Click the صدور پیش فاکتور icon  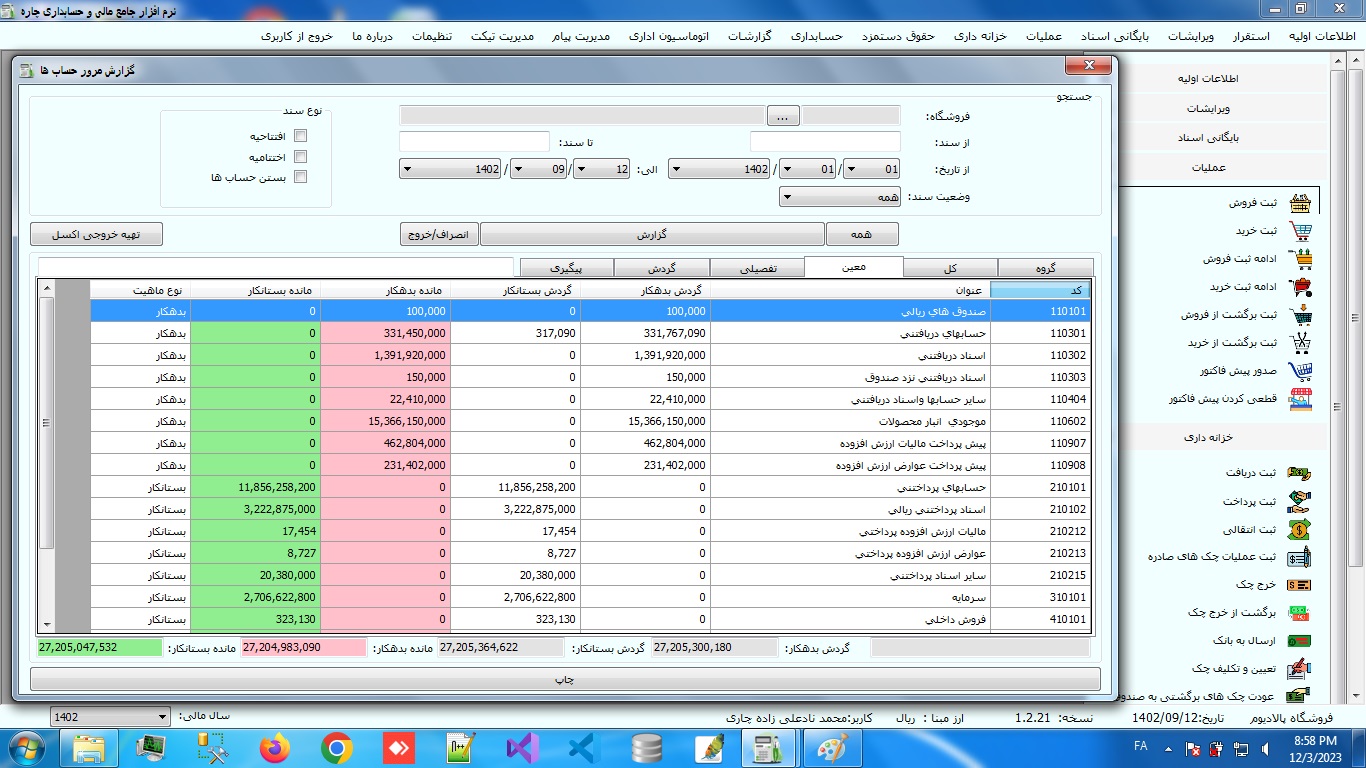click(1300, 371)
